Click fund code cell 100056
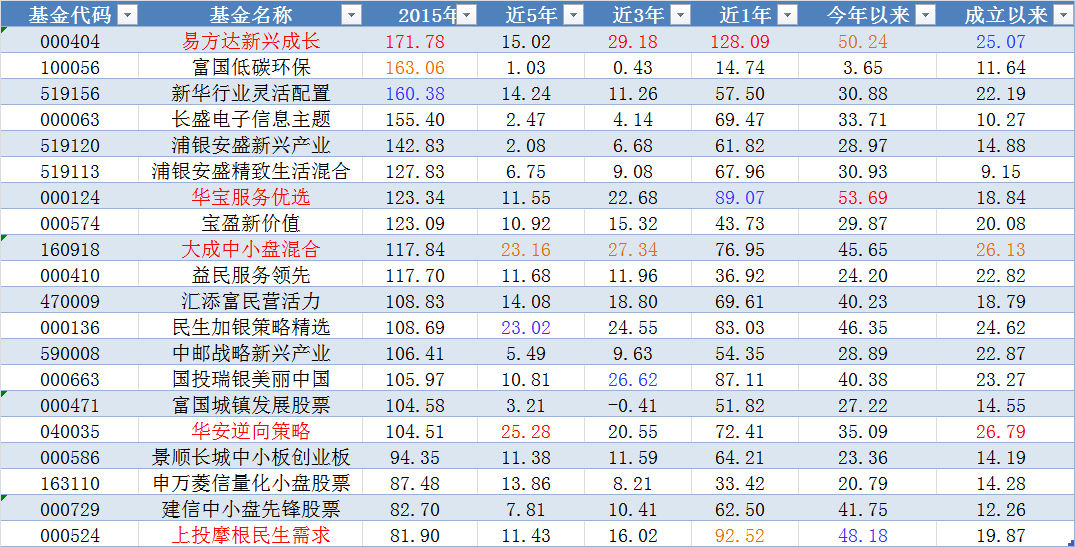This screenshot has height=547, width=1075. 70,68
